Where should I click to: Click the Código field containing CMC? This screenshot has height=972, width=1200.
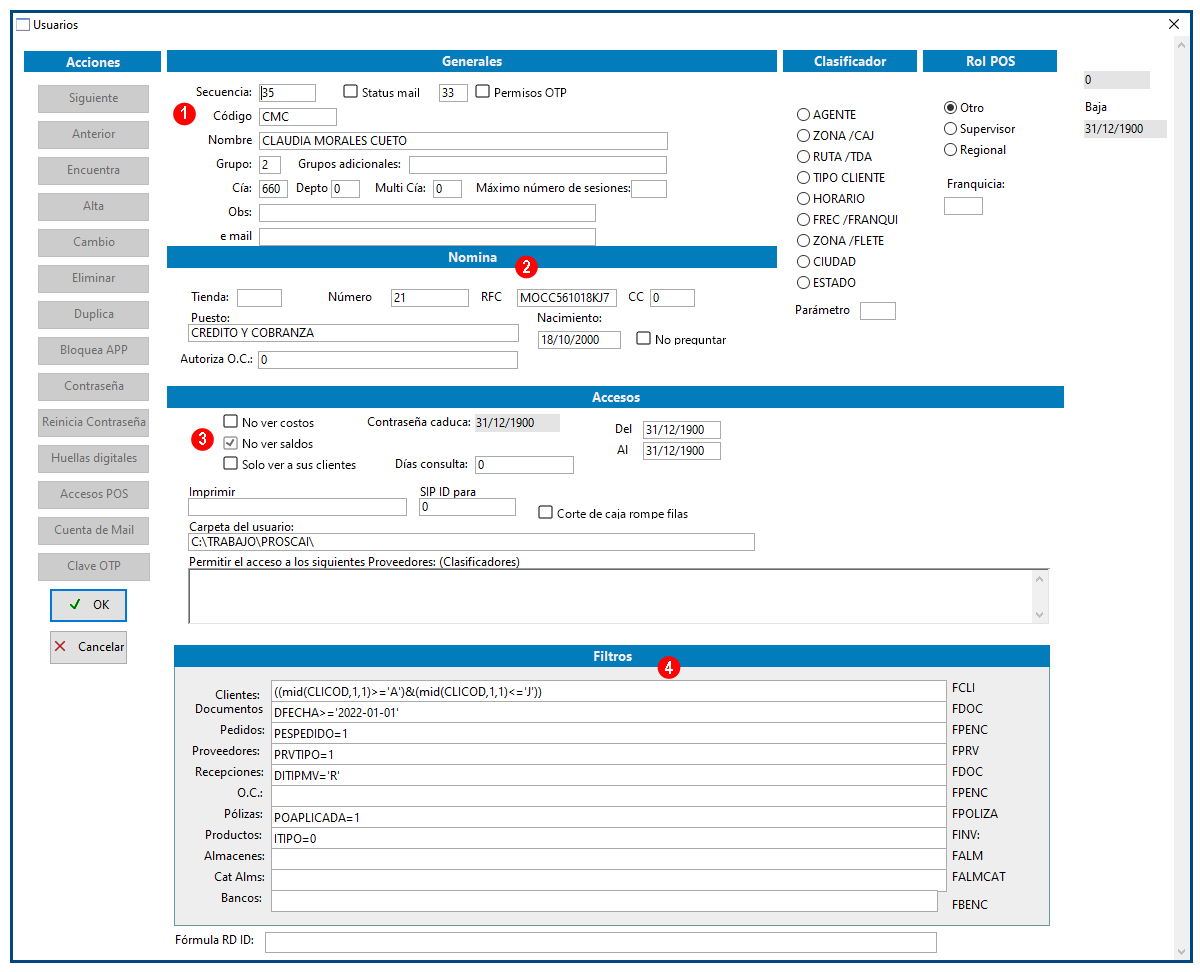click(x=298, y=117)
